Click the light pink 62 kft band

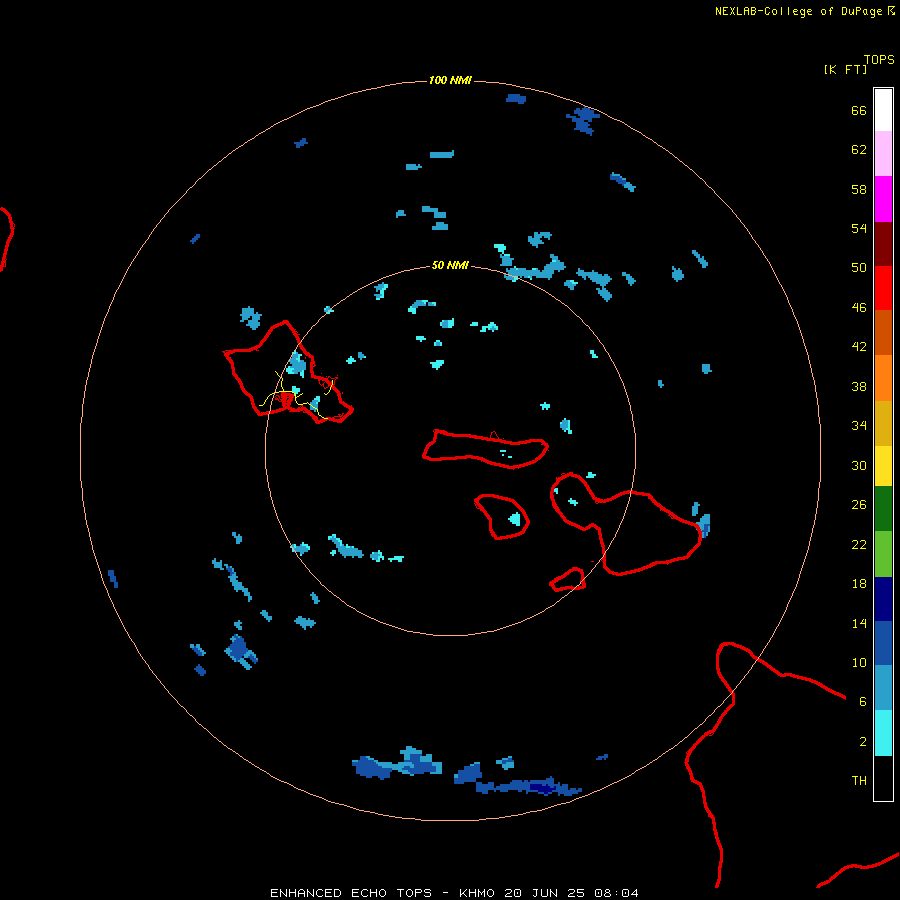coord(883,153)
